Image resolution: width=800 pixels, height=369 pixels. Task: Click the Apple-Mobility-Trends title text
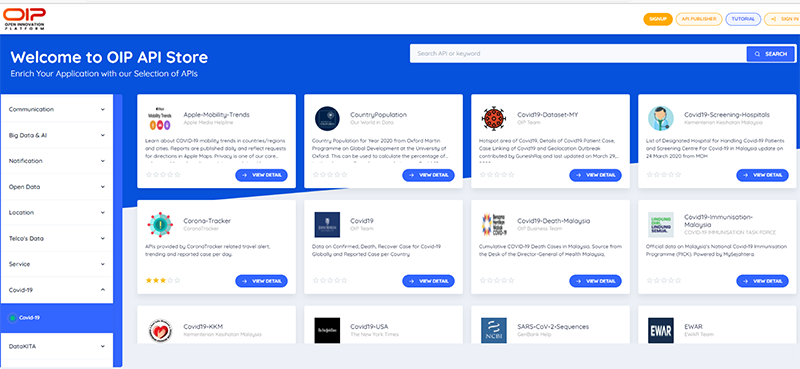click(x=216, y=115)
